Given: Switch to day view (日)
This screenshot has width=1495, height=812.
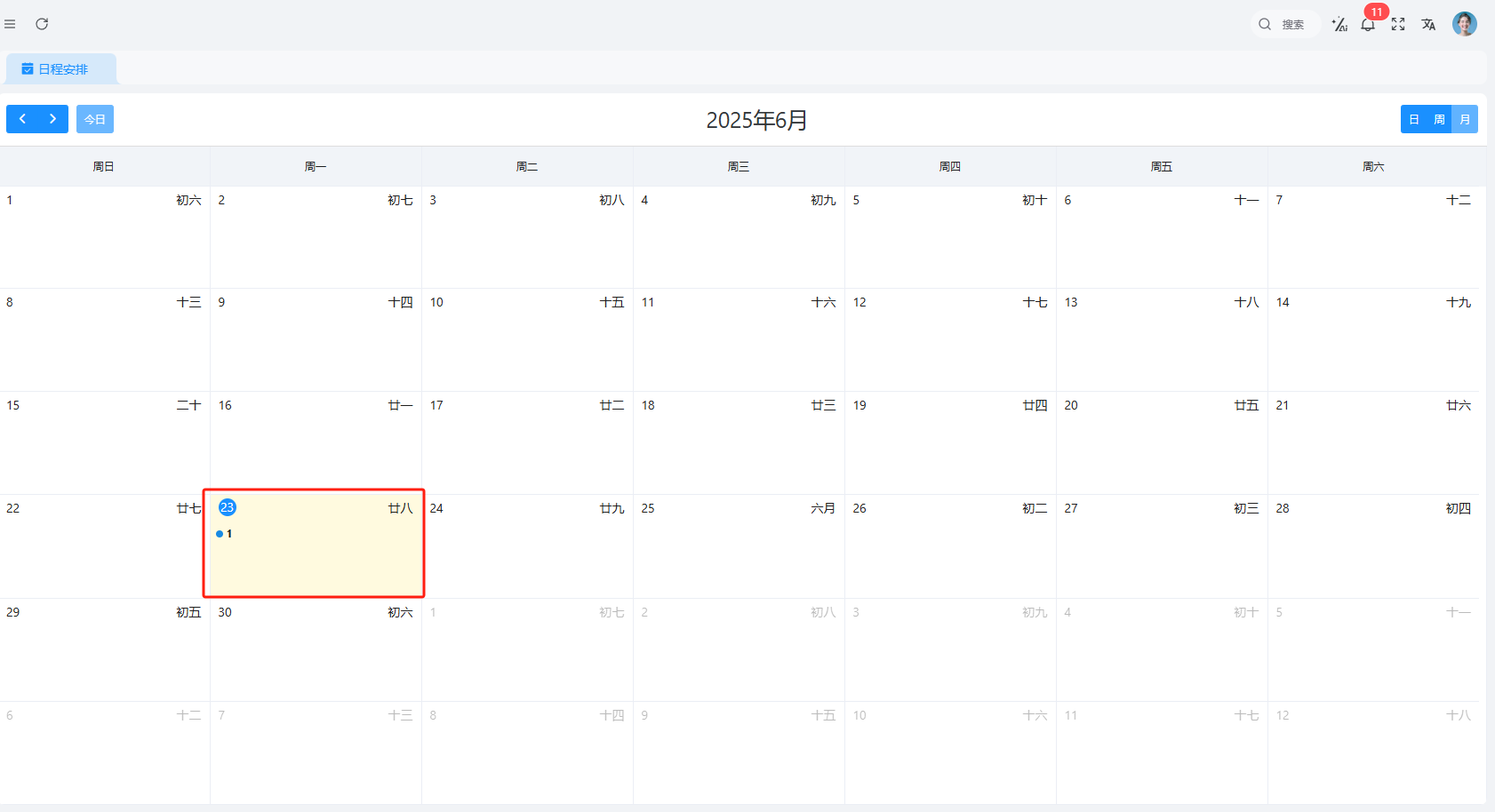Looking at the screenshot, I should pos(1413,119).
